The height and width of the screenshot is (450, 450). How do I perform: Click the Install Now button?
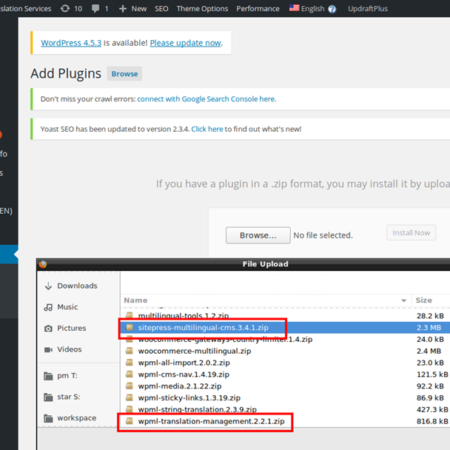411,233
